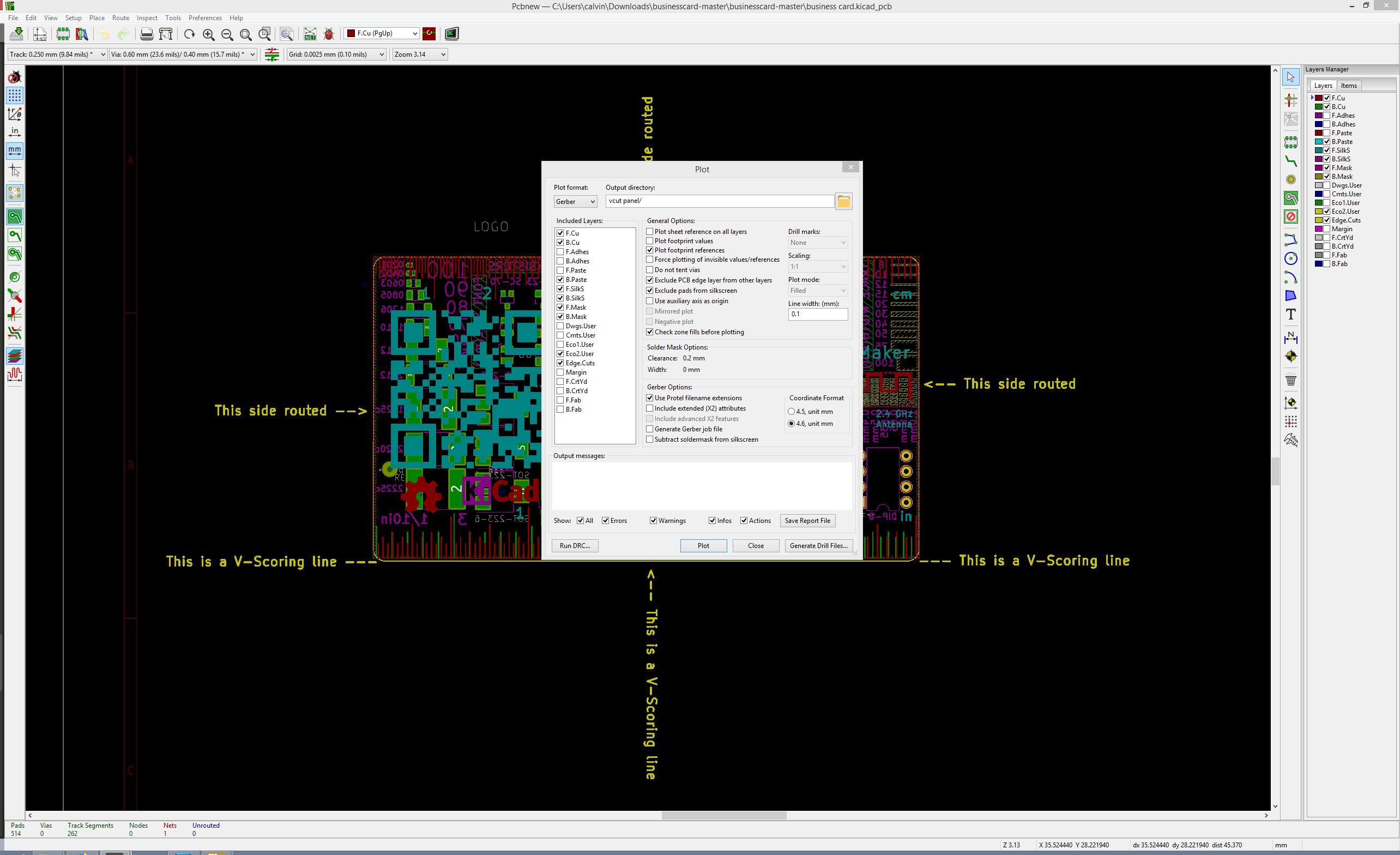Select 4.5, unit mm coordinate format

pyautogui.click(x=792, y=412)
